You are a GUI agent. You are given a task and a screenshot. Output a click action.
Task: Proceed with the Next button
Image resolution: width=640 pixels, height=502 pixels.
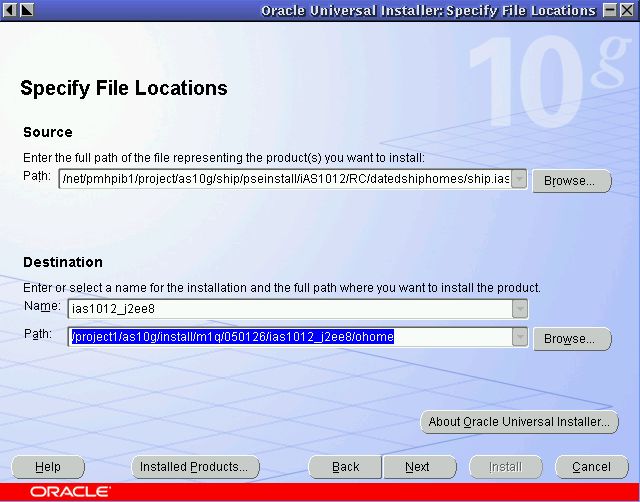coord(420,467)
